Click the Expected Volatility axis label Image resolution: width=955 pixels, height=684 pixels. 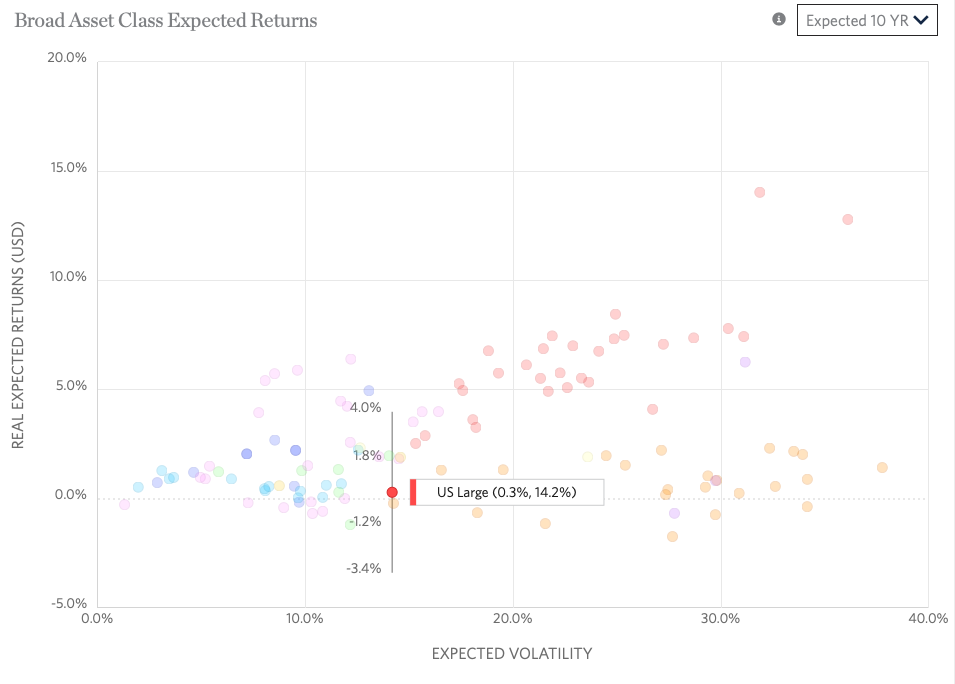tap(511, 654)
